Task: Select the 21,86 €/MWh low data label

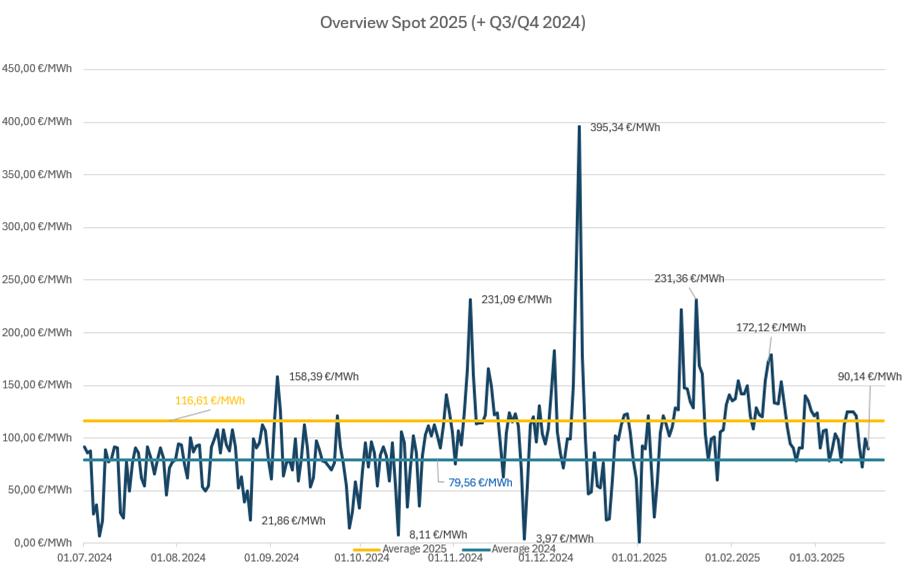Action: pos(293,520)
